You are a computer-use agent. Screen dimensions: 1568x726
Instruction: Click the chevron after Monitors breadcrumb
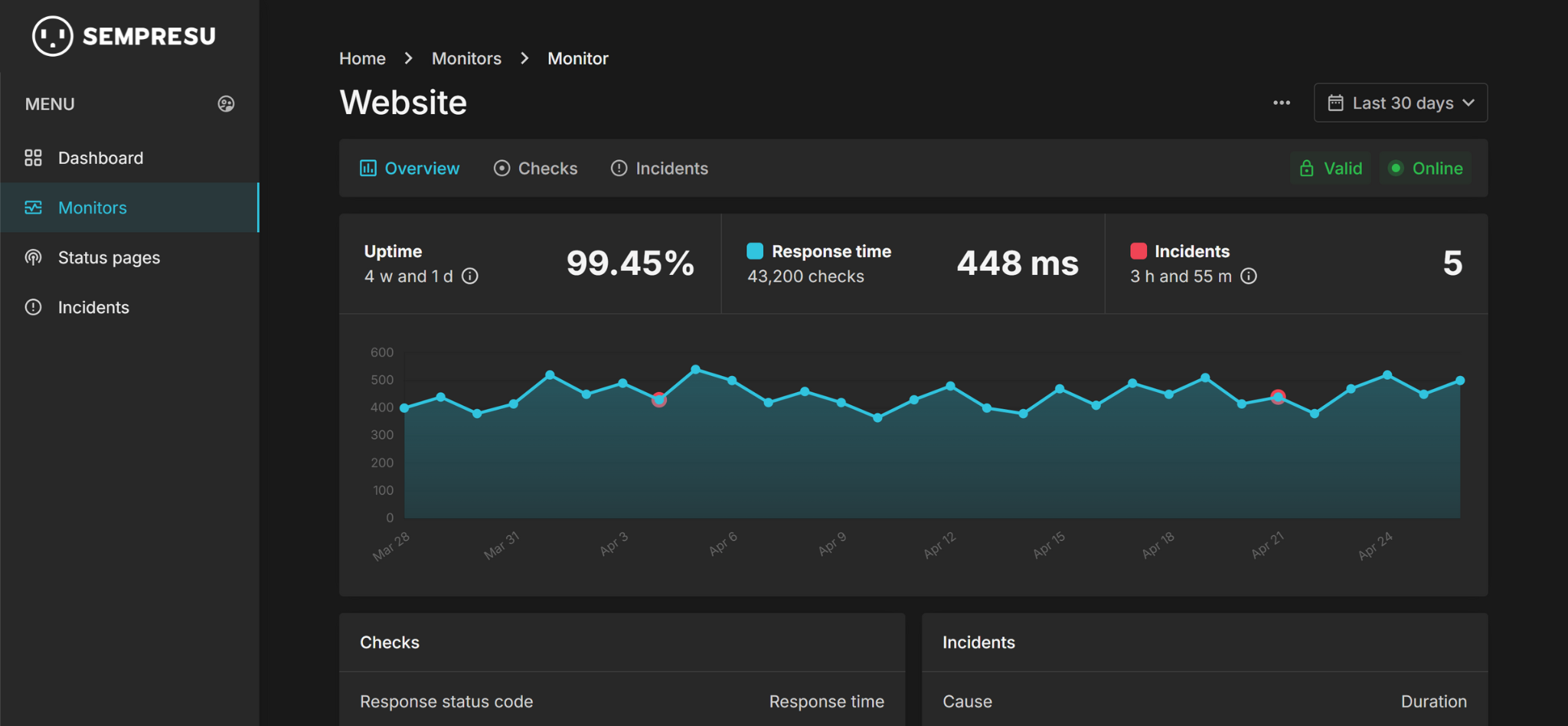click(524, 59)
